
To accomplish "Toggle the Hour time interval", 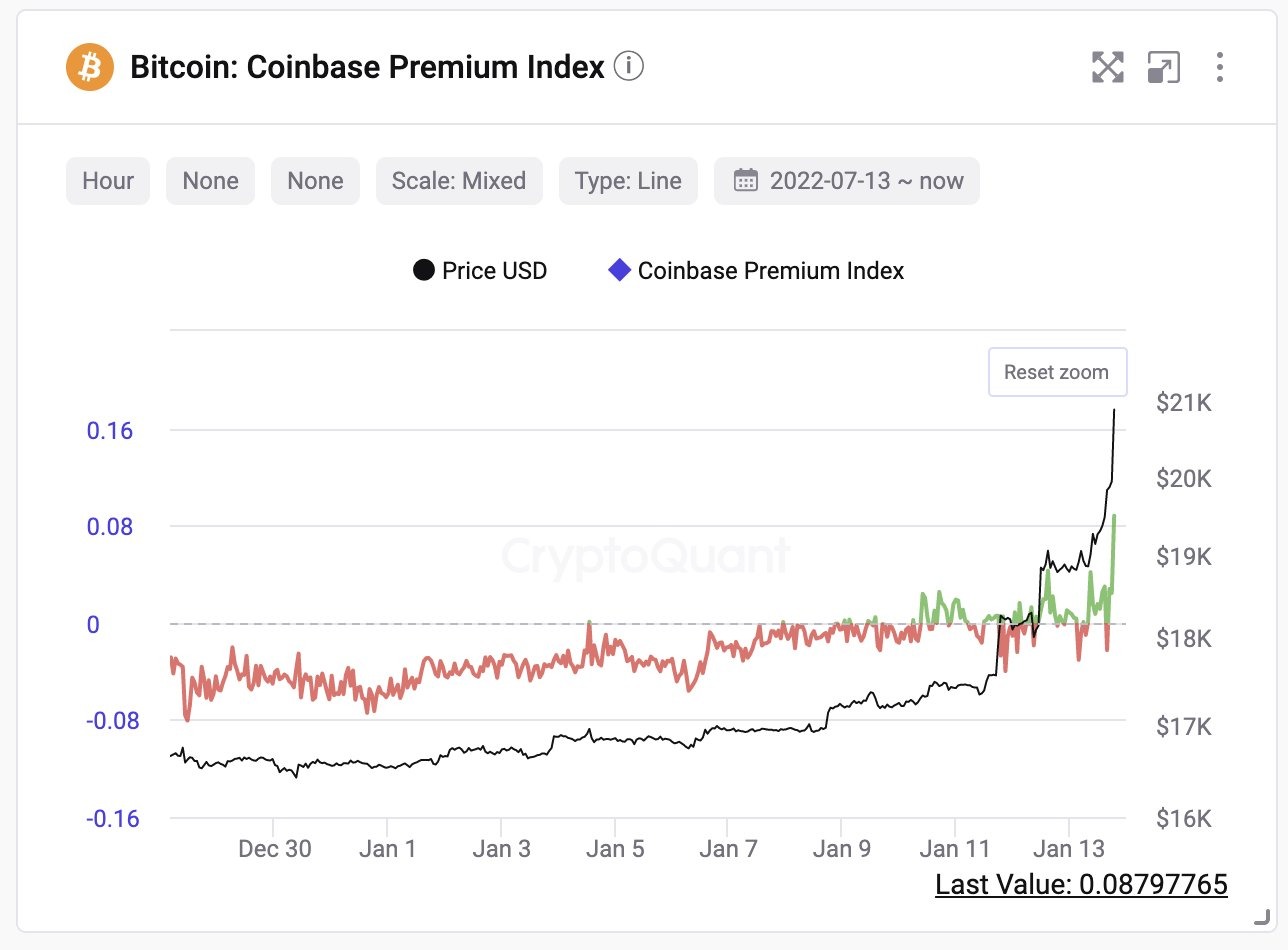I will [107, 181].
